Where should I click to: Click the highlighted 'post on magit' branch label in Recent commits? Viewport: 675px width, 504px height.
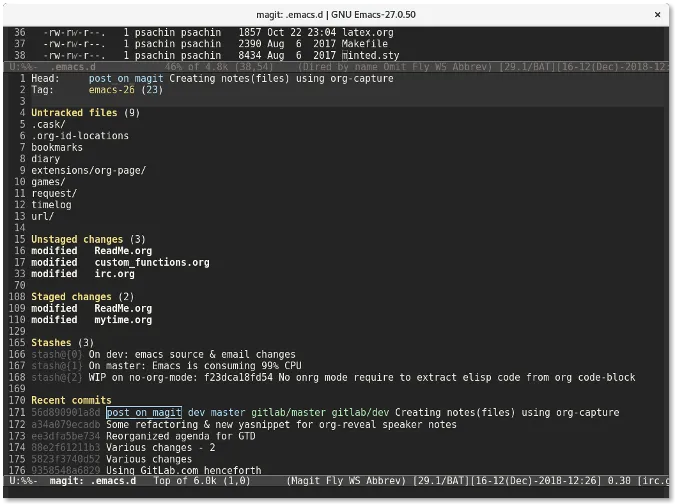(x=144, y=412)
